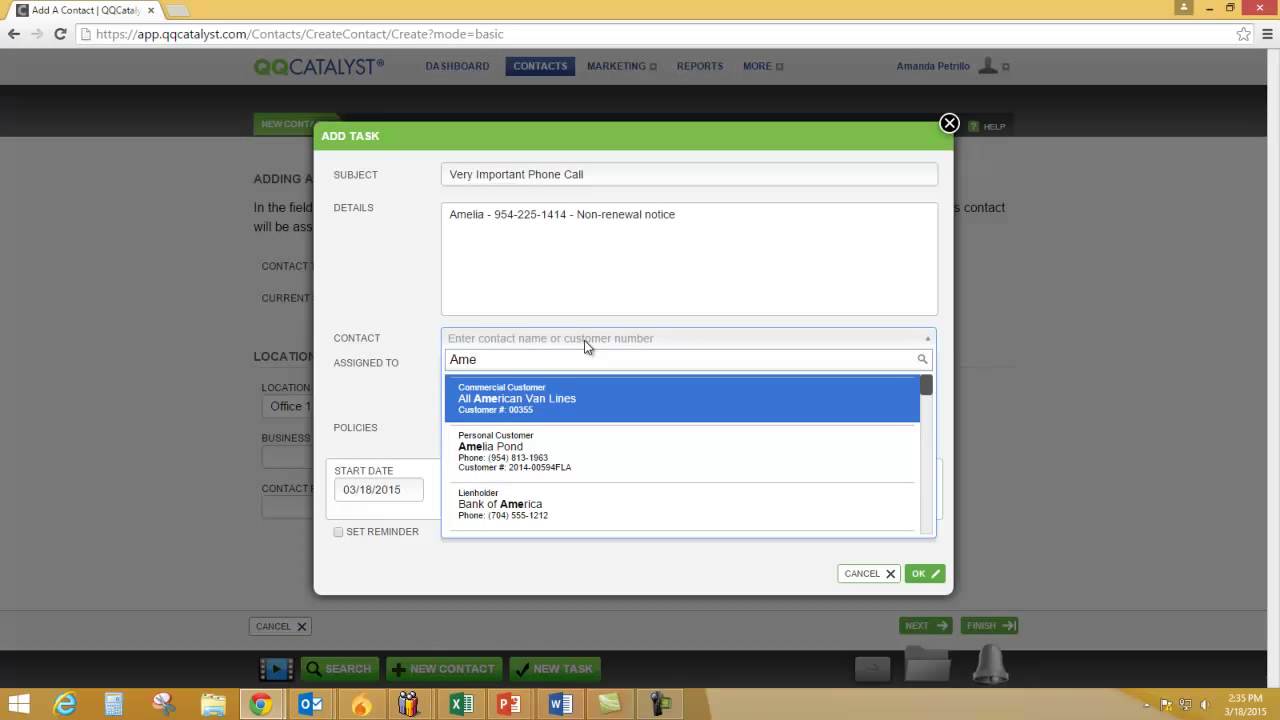Image resolution: width=1280 pixels, height=720 pixels.
Task: Click the folder icon in bottom bar
Action: pyautogui.click(x=927, y=665)
